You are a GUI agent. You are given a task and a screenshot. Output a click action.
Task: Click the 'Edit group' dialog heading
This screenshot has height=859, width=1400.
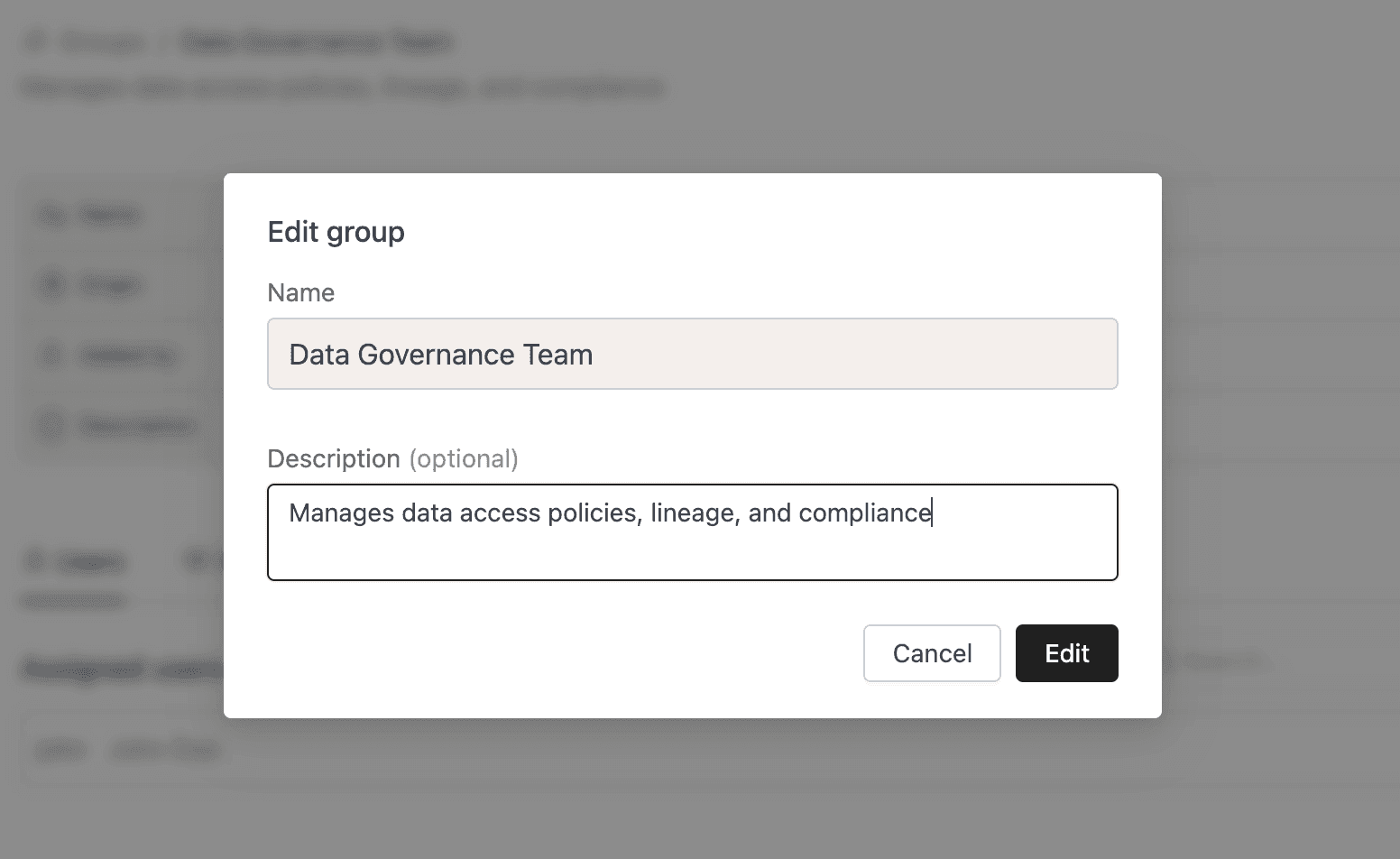pos(336,232)
